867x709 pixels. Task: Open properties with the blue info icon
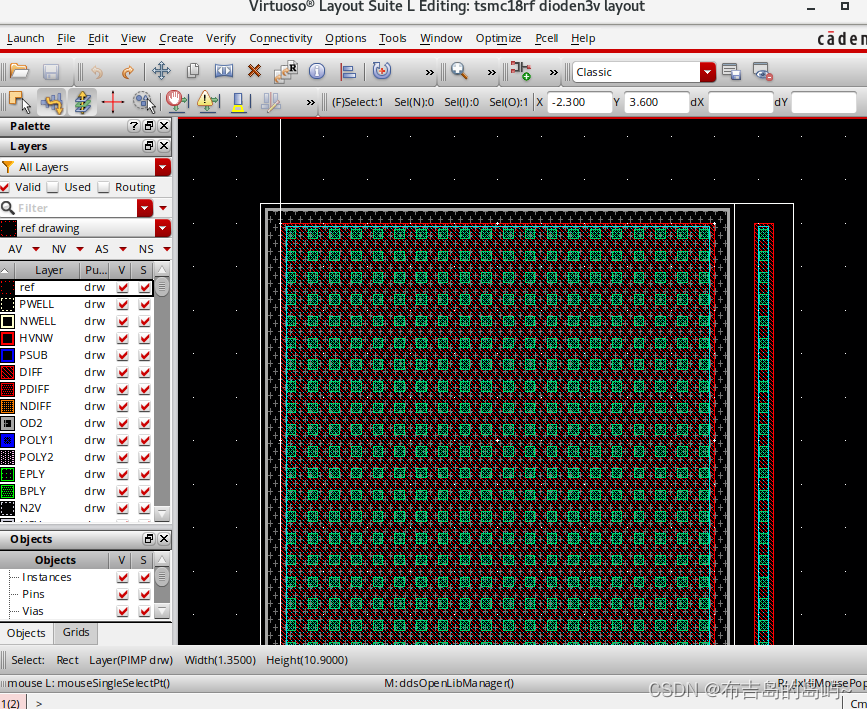point(317,72)
